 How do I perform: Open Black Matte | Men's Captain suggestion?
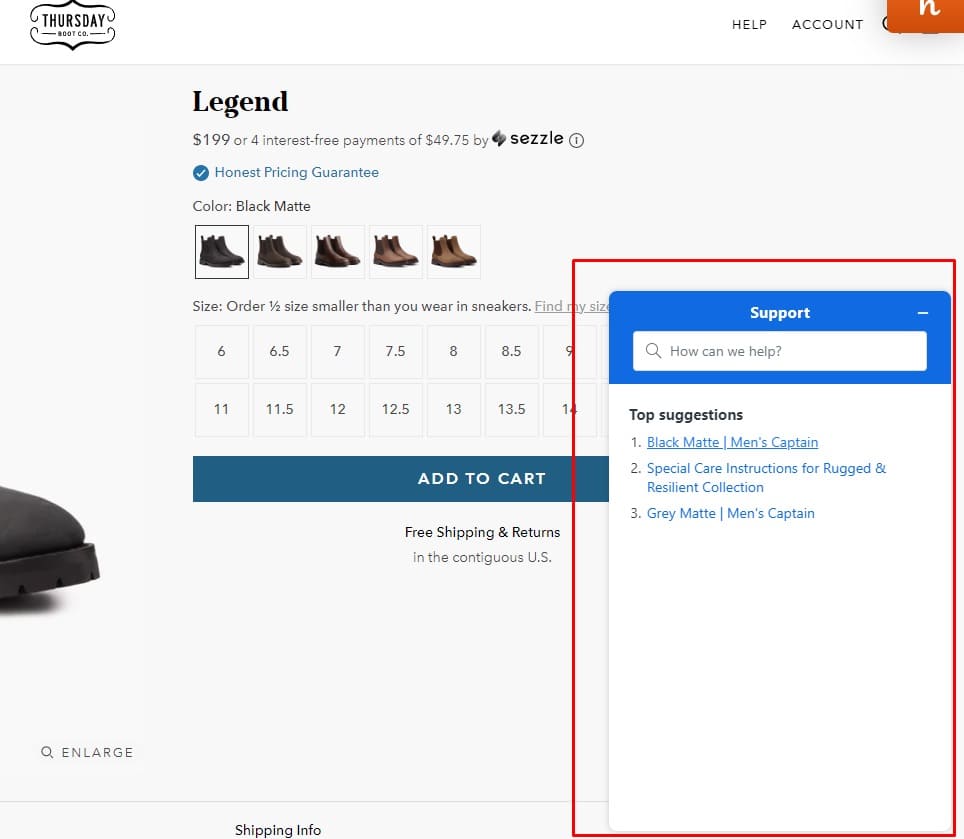click(x=732, y=443)
